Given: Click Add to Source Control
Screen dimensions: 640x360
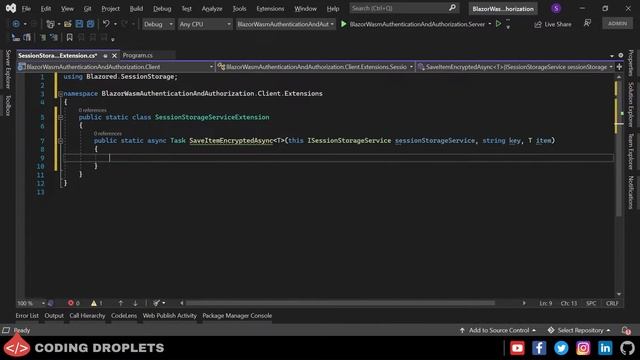Looking at the screenshot, I should point(498,330).
